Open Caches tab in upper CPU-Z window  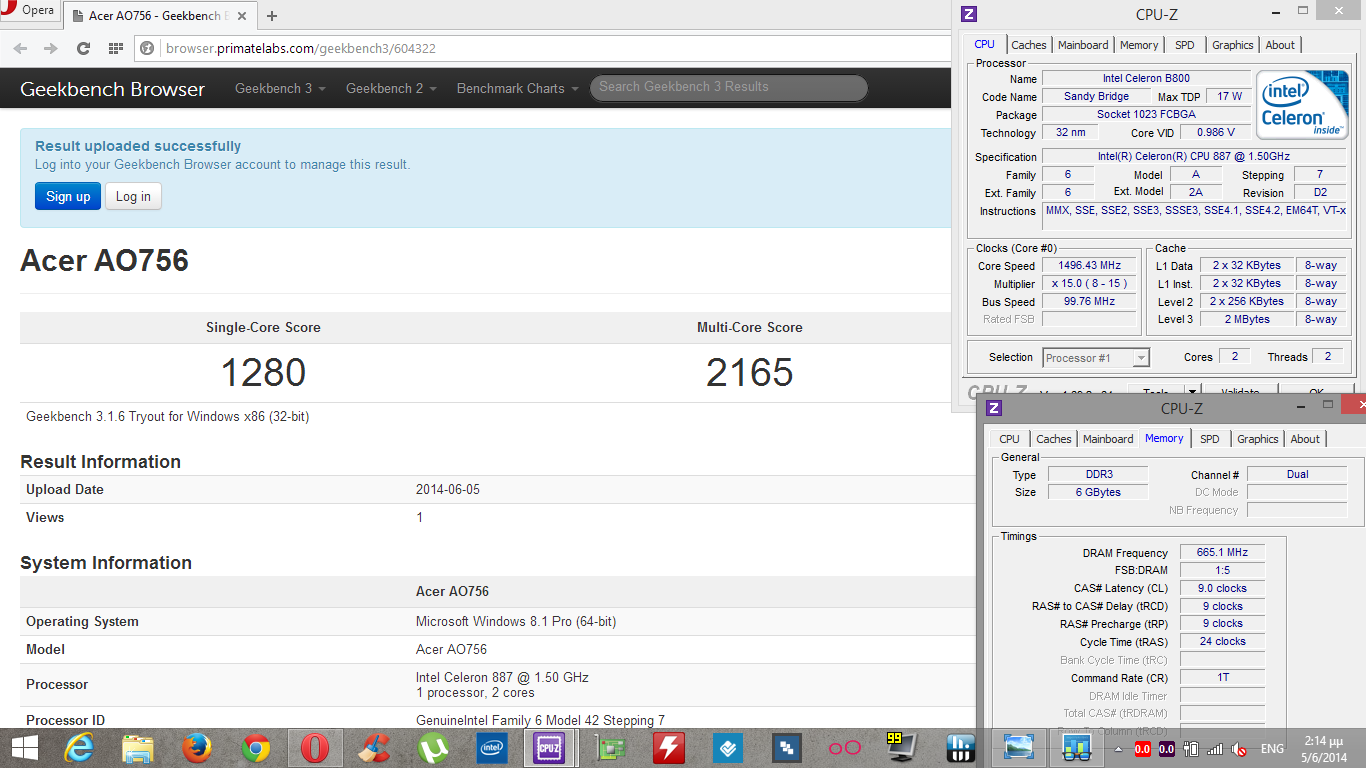tap(1028, 45)
